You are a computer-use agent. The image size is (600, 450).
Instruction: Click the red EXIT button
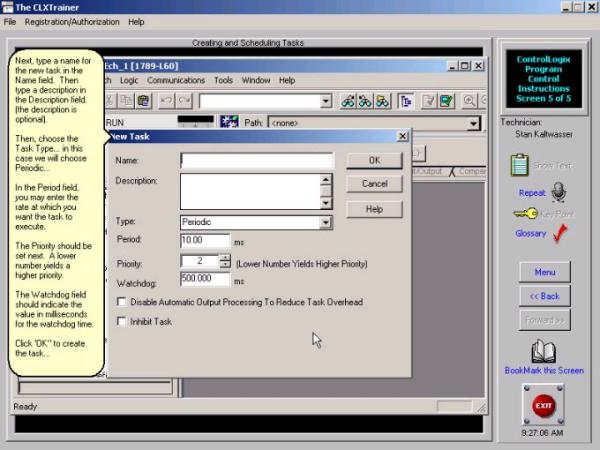pyautogui.click(x=543, y=406)
